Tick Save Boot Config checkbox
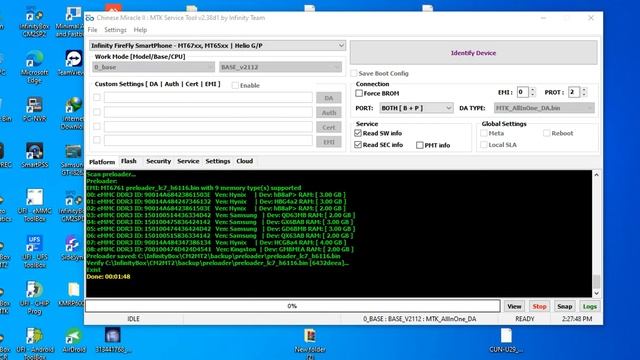The image size is (640, 360). 354,73
